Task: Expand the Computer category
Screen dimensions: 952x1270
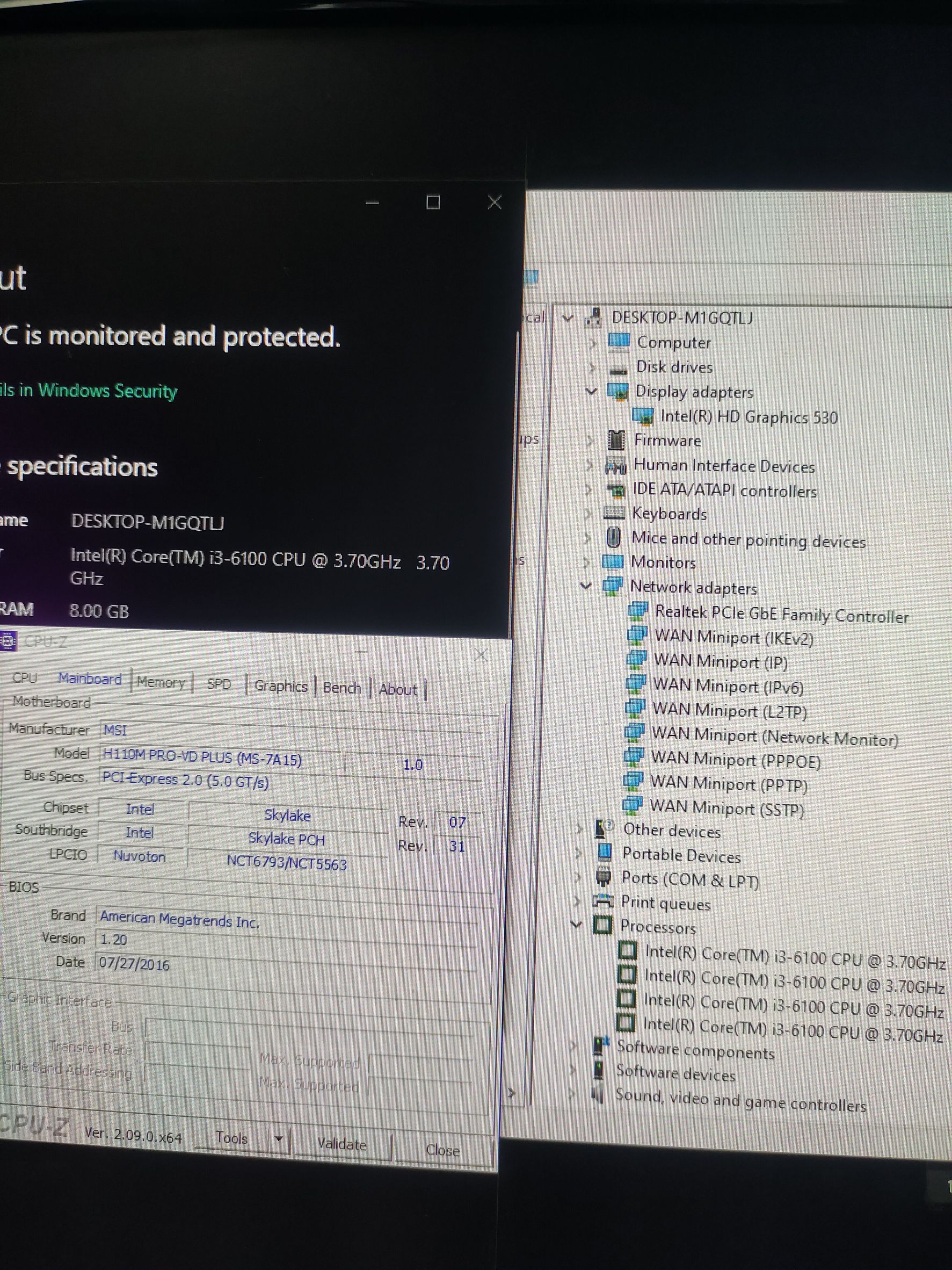Action: coord(593,343)
